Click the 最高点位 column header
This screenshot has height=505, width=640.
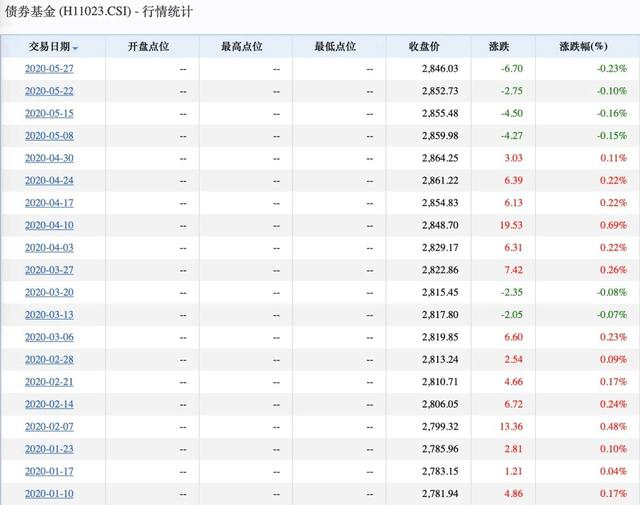coord(242,47)
